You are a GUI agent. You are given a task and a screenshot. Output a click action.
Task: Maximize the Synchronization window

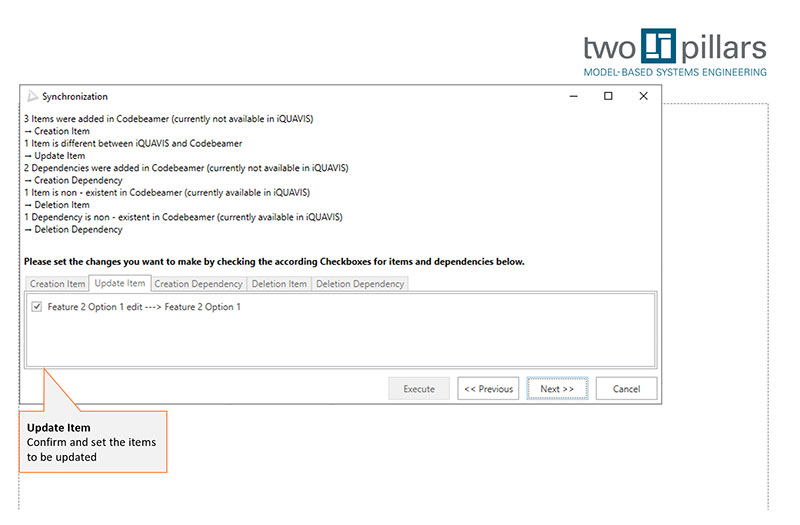(x=608, y=97)
